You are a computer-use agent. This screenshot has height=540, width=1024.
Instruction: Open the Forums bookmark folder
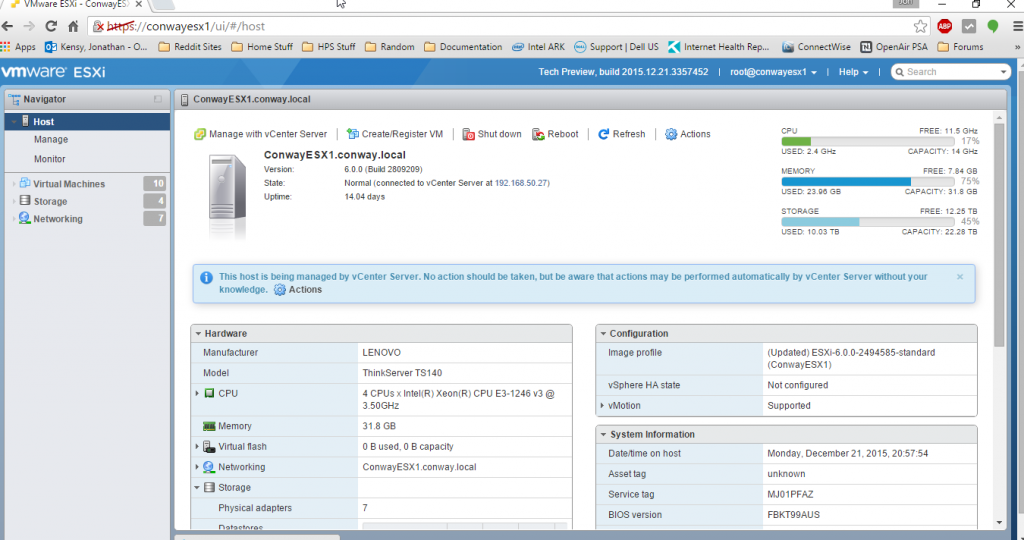(x=961, y=47)
